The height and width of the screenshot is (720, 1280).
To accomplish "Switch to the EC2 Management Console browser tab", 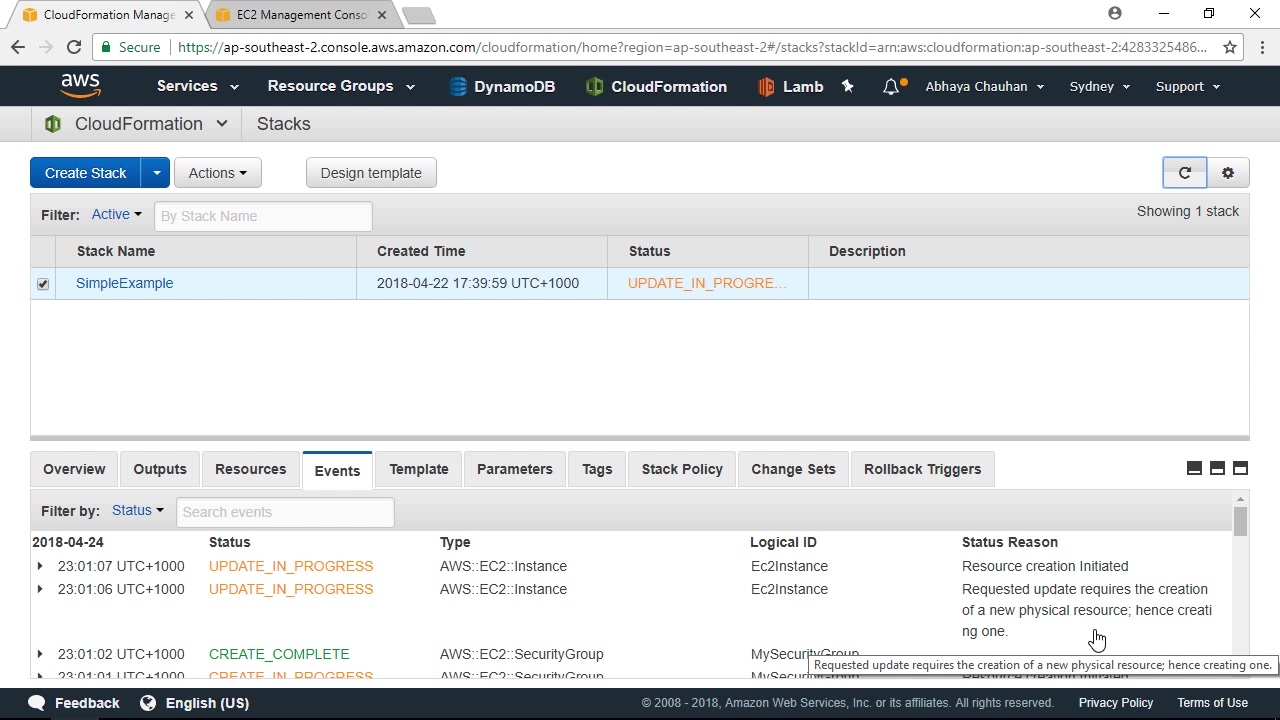I will coord(300,15).
